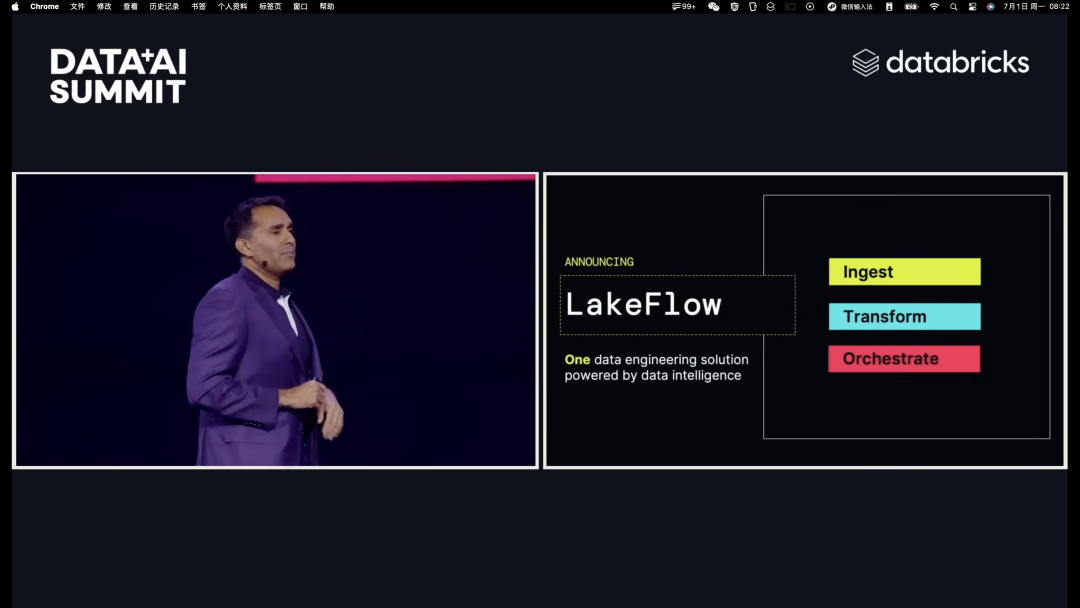Open Control Center from menu bar
The width and height of the screenshot is (1080, 608).
tap(972, 6)
